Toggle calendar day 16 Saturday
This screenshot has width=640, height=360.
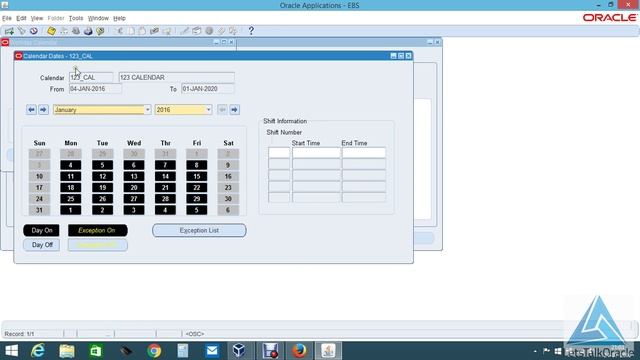click(x=228, y=176)
